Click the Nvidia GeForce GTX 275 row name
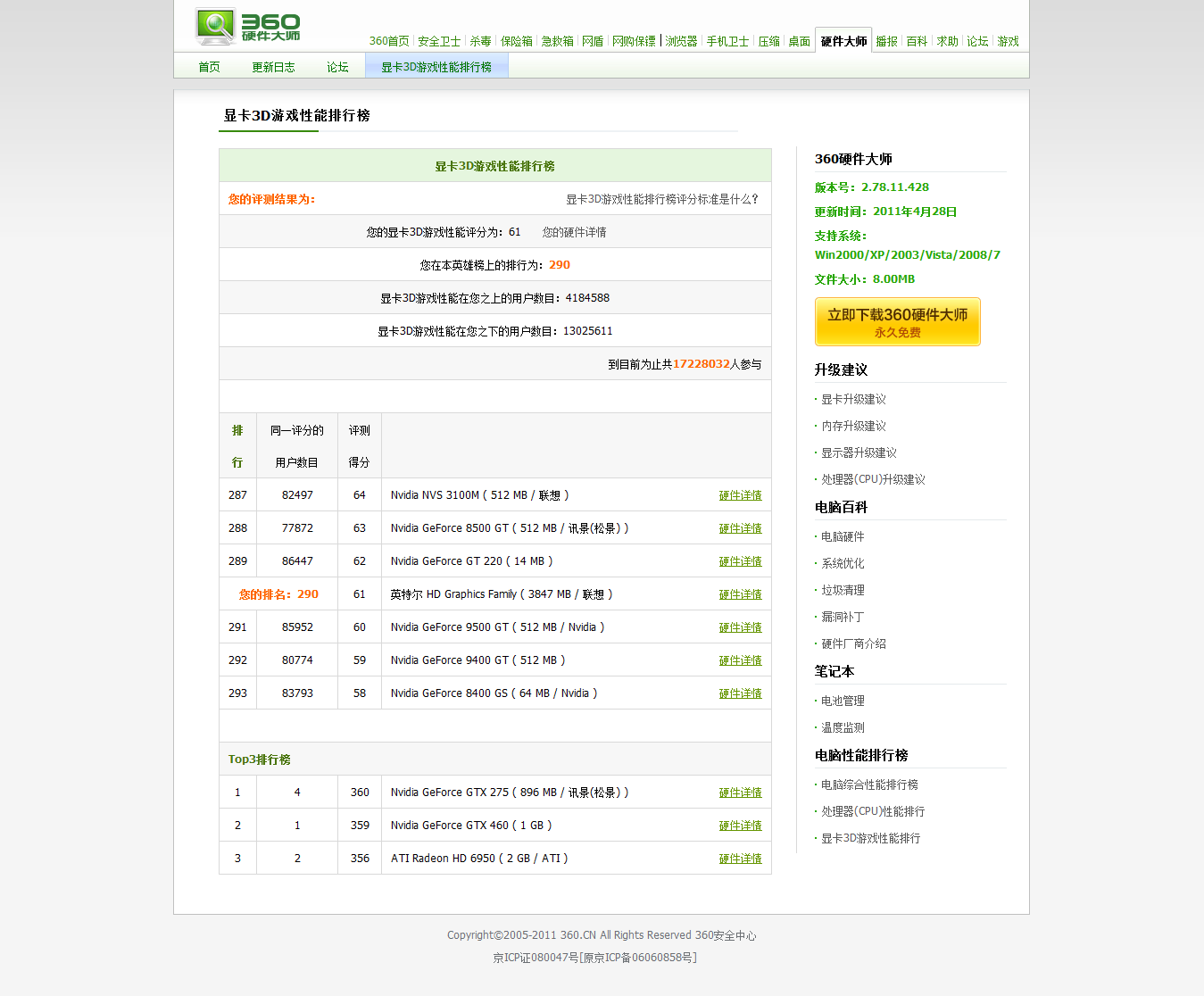The image size is (1204, 996). point(510,793)
